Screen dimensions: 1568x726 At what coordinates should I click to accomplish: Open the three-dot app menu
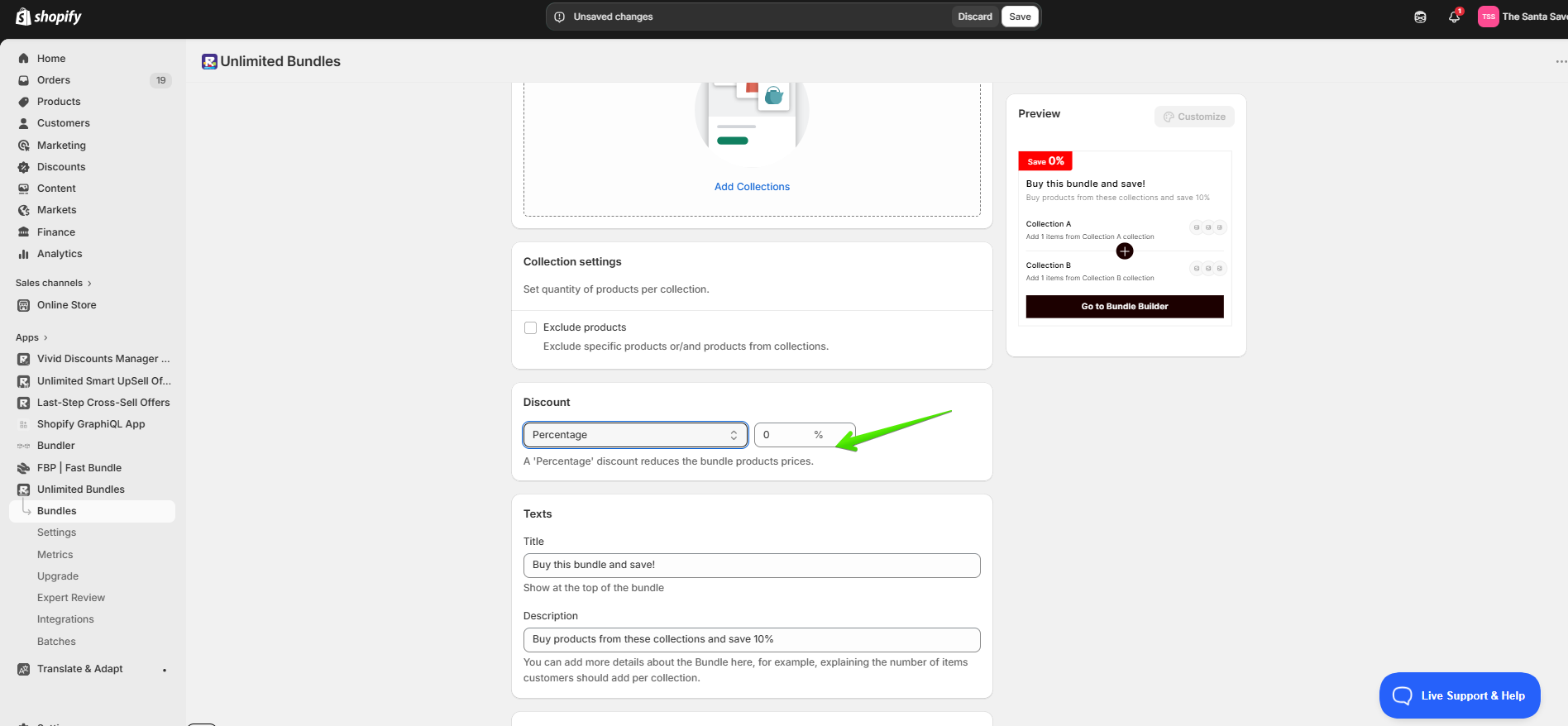pos(1561,62)
